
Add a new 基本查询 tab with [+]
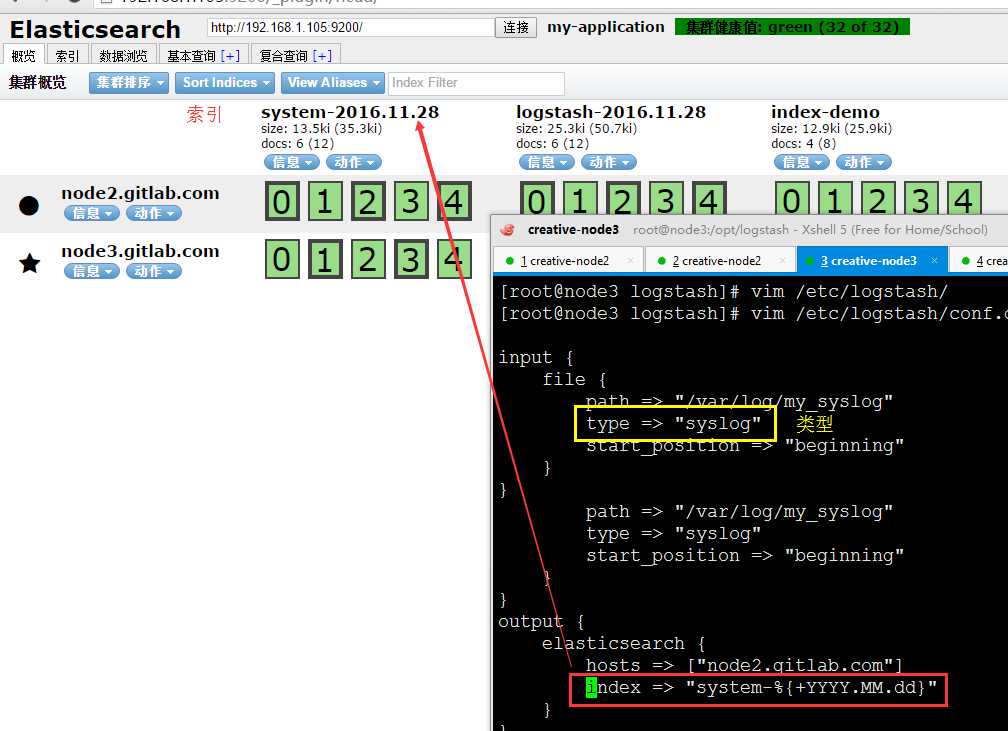[x=230, y=57]
